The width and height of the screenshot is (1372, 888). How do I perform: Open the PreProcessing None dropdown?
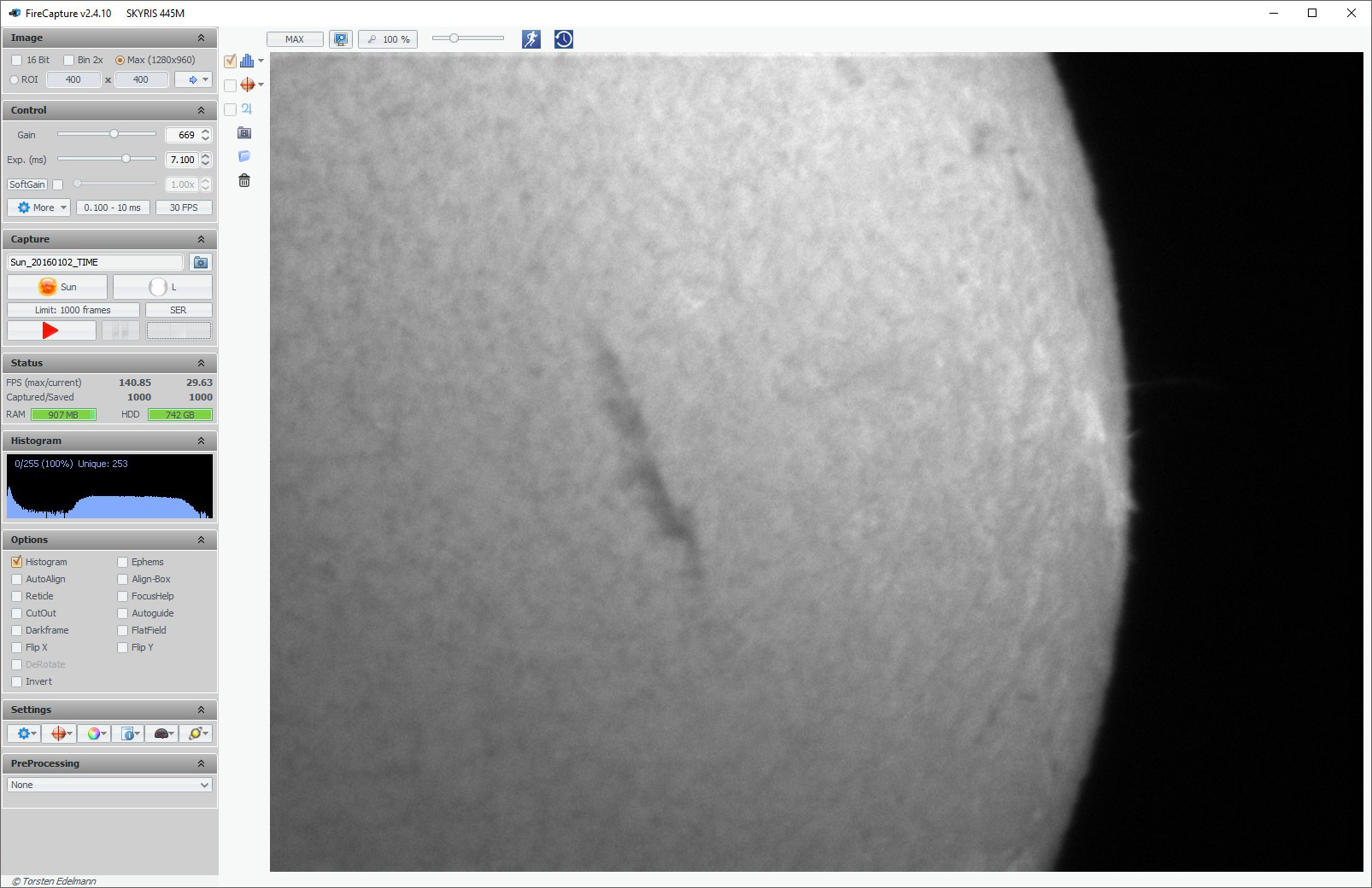click(109, 785)
